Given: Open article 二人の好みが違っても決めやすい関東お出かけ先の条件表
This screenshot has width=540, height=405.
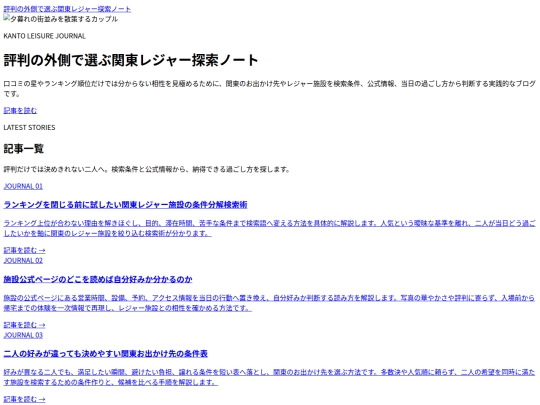Looking at the screenshot, I should coord(105,354).
